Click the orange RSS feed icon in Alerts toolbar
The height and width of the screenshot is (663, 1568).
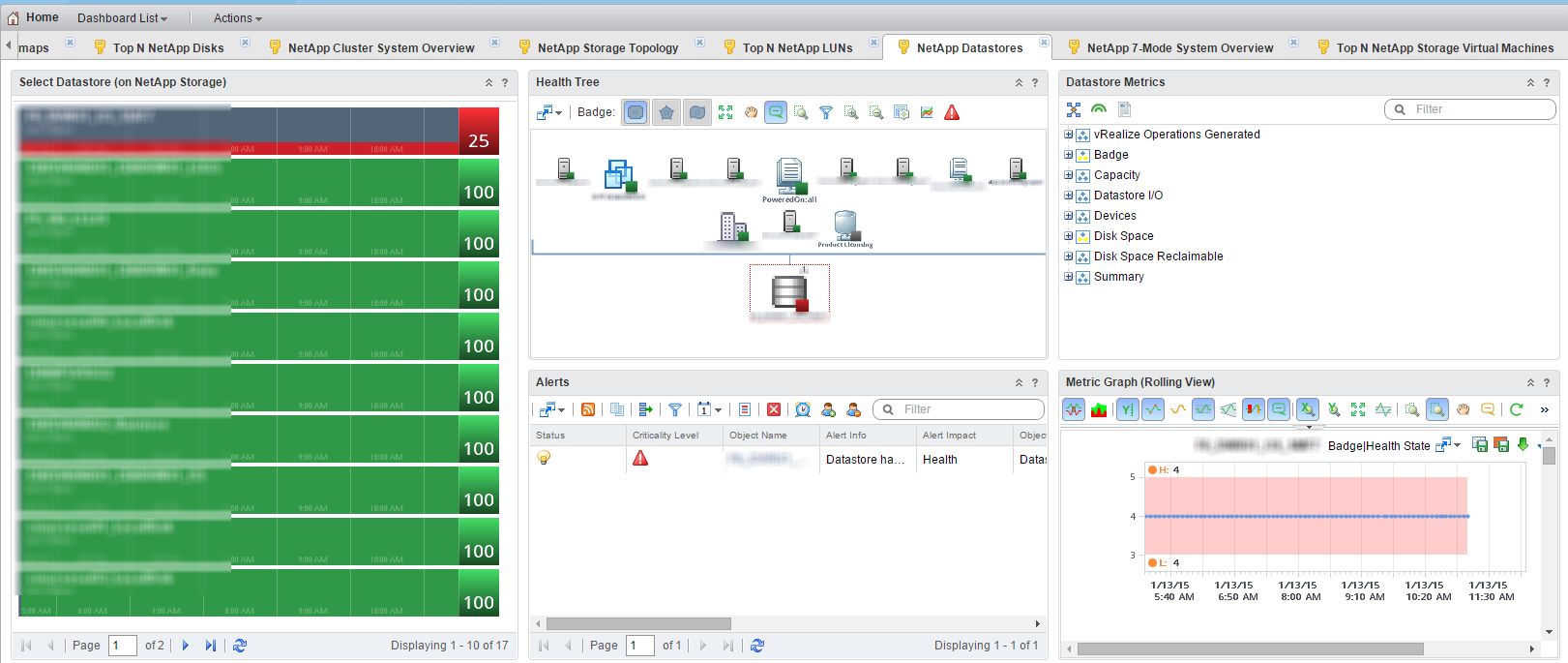[x=588, y=409]
